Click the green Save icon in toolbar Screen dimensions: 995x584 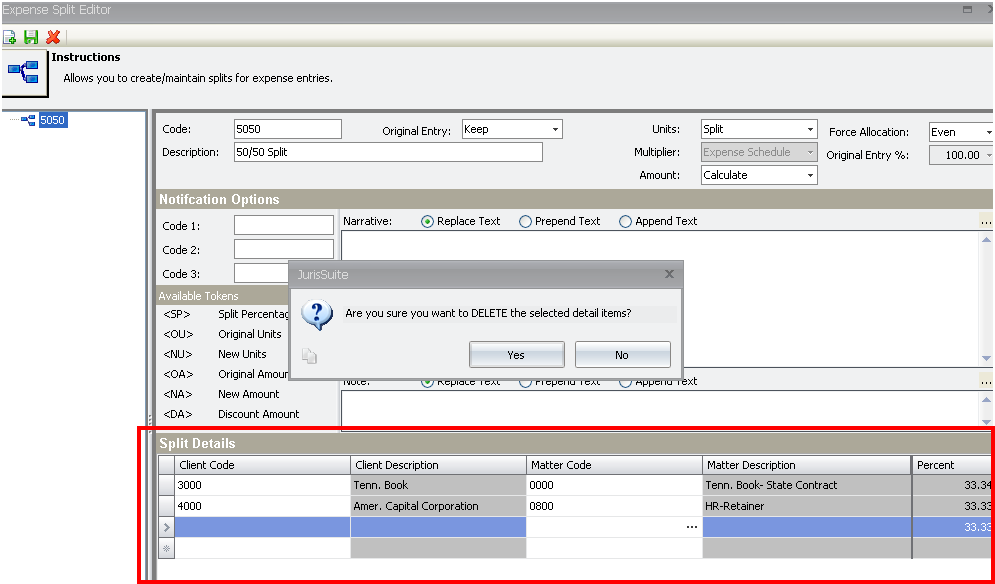click(31, 37)
